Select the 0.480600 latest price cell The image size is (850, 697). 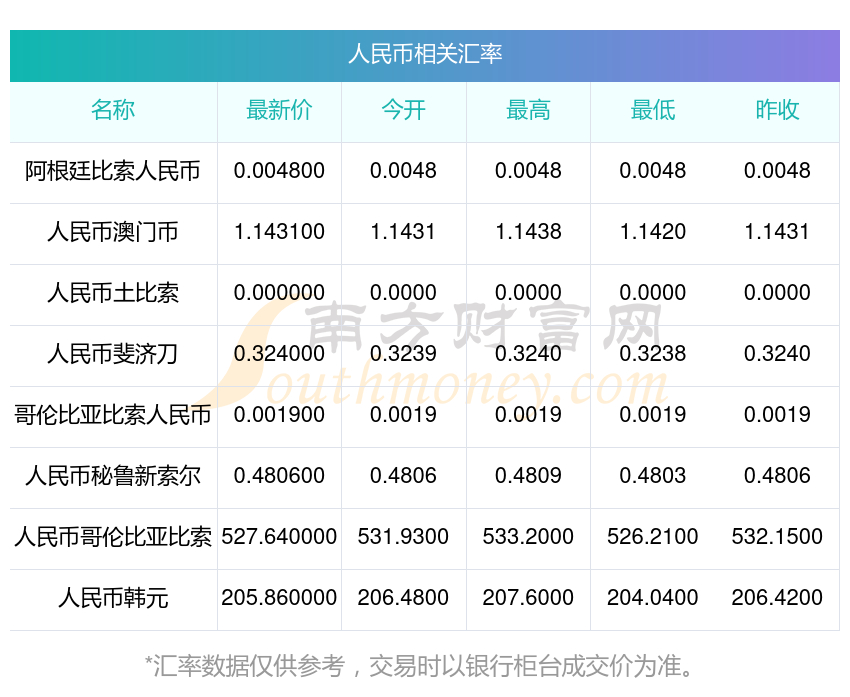coord(279,476)
